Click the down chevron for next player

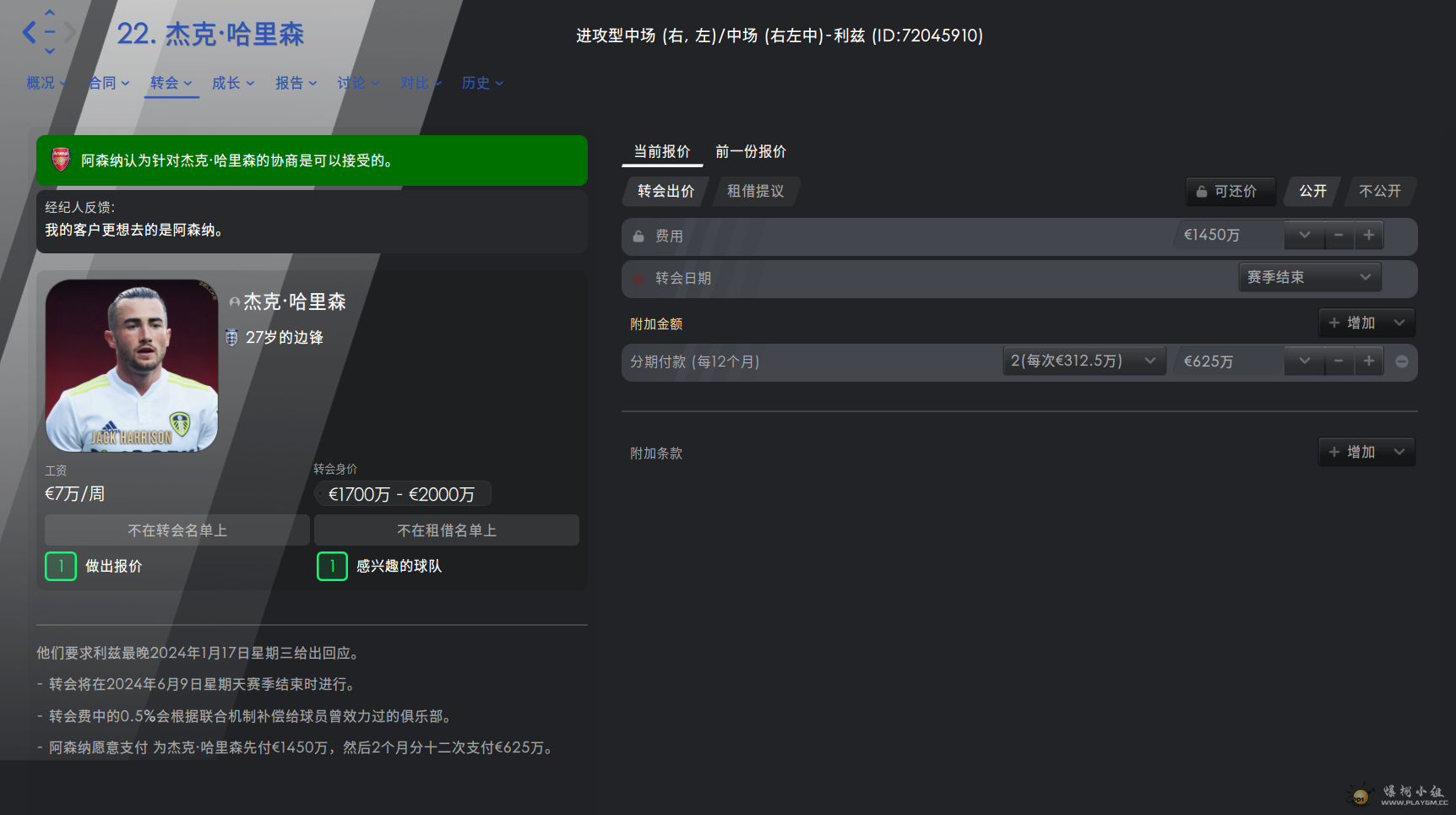[50, 52]
